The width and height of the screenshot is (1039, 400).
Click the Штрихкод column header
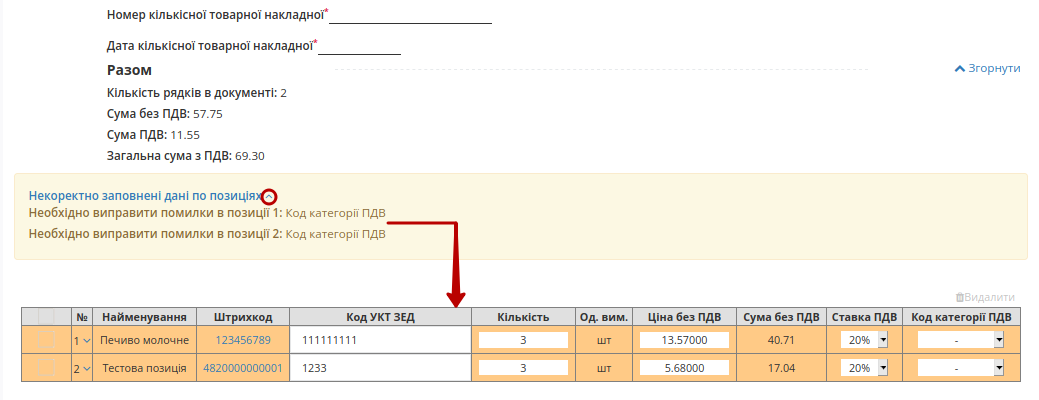tap(243, 317)
